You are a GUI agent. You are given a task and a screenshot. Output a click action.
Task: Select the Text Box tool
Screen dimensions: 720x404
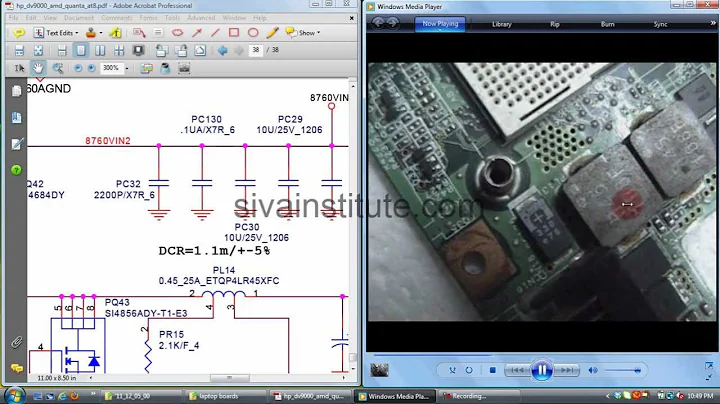(x=158, y=33)
